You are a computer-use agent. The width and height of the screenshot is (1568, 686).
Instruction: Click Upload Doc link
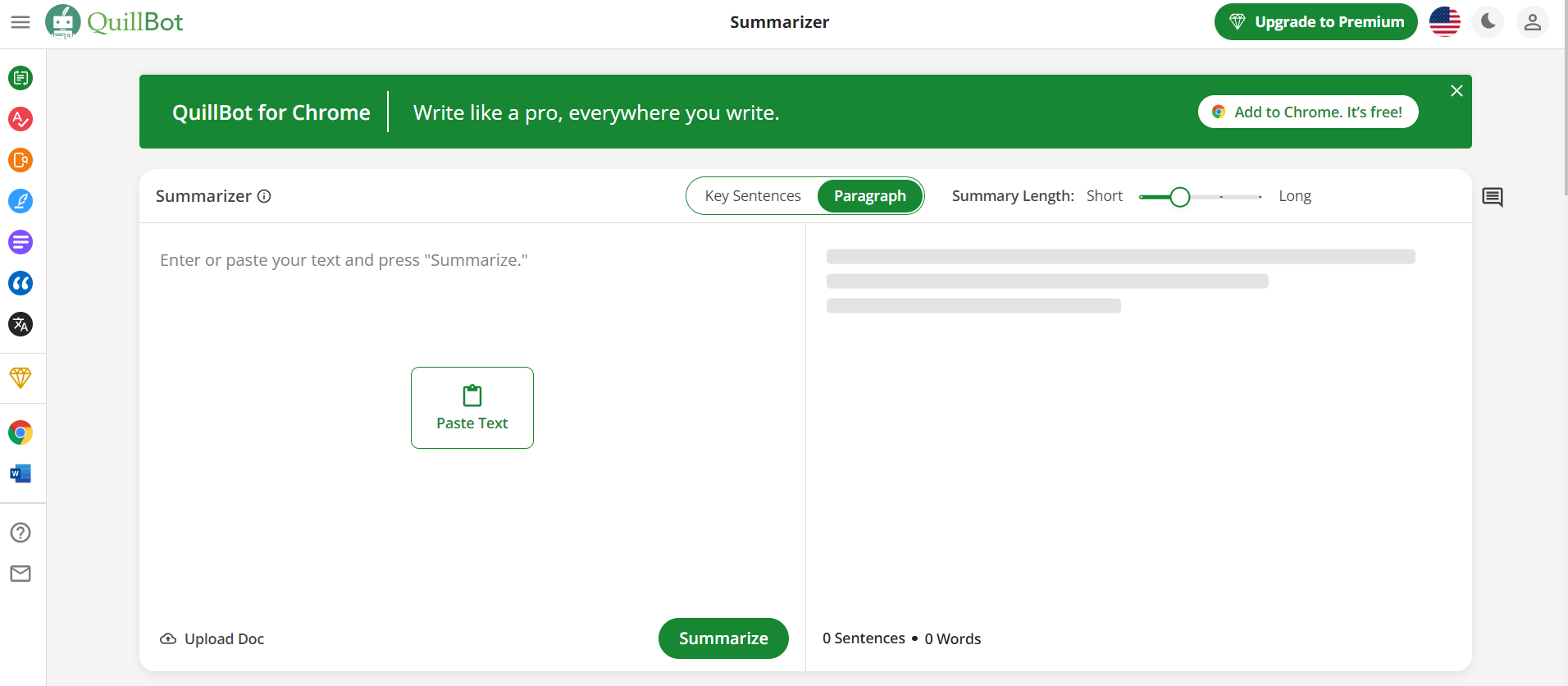click(212, 639)
